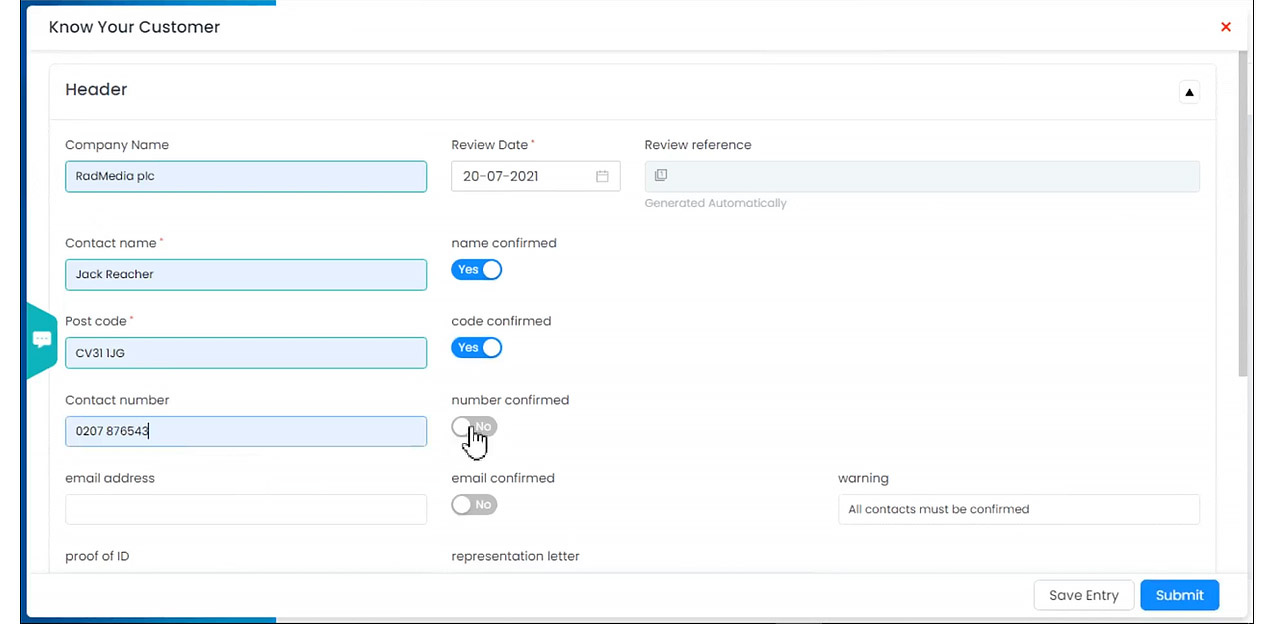The height and width of the screenshot is (625, 1279).
Task: Click the teal chat bubble side tab
Action: point(41,340)
